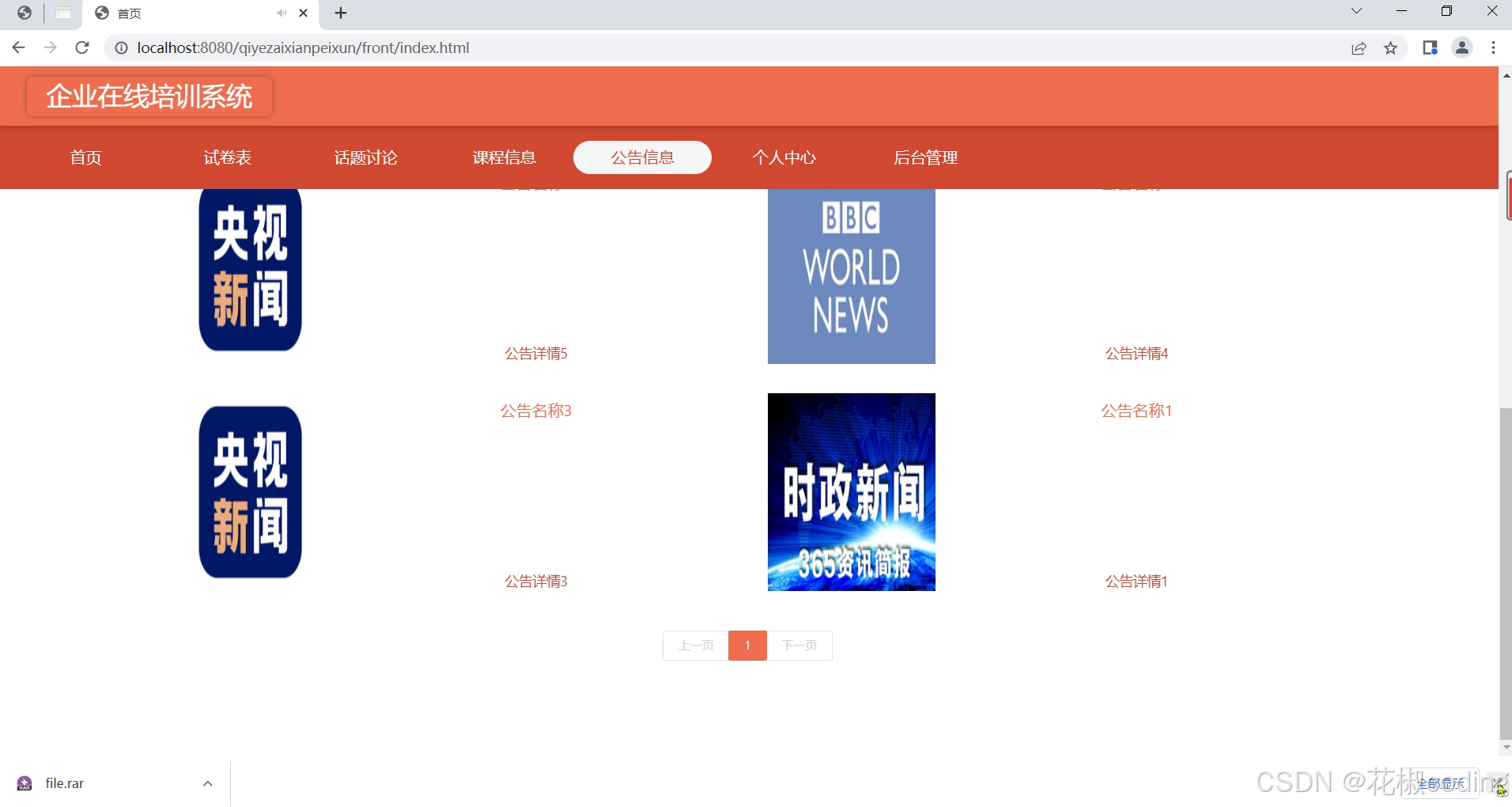Click the back navigation arrow
The width and height of the screenshot is (1512, 807).
tap(18, 47)
